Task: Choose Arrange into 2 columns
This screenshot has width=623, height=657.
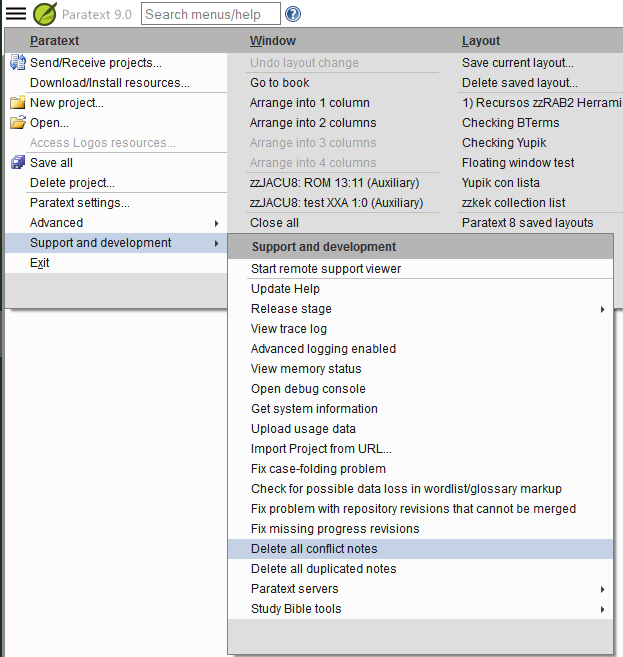Action: tap(313, 123)
